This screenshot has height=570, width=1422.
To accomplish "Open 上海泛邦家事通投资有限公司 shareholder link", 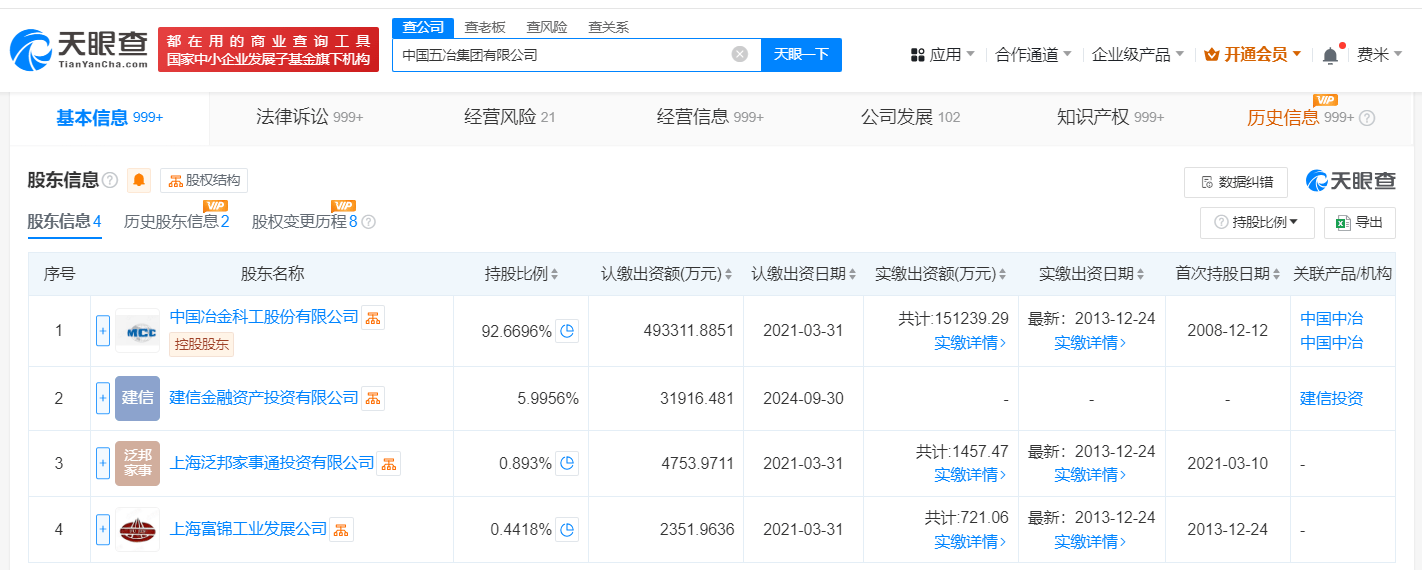I will tap(272, 463).
